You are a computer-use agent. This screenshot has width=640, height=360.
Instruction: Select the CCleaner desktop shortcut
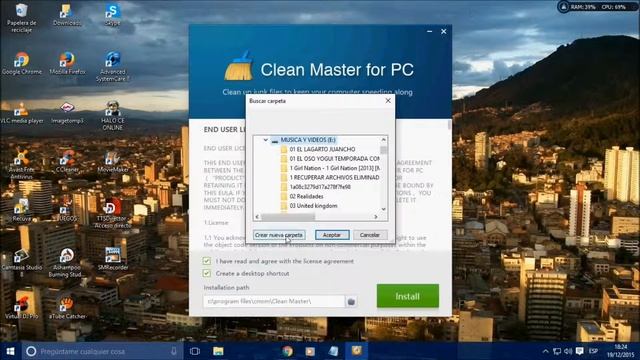pos(67,162)
